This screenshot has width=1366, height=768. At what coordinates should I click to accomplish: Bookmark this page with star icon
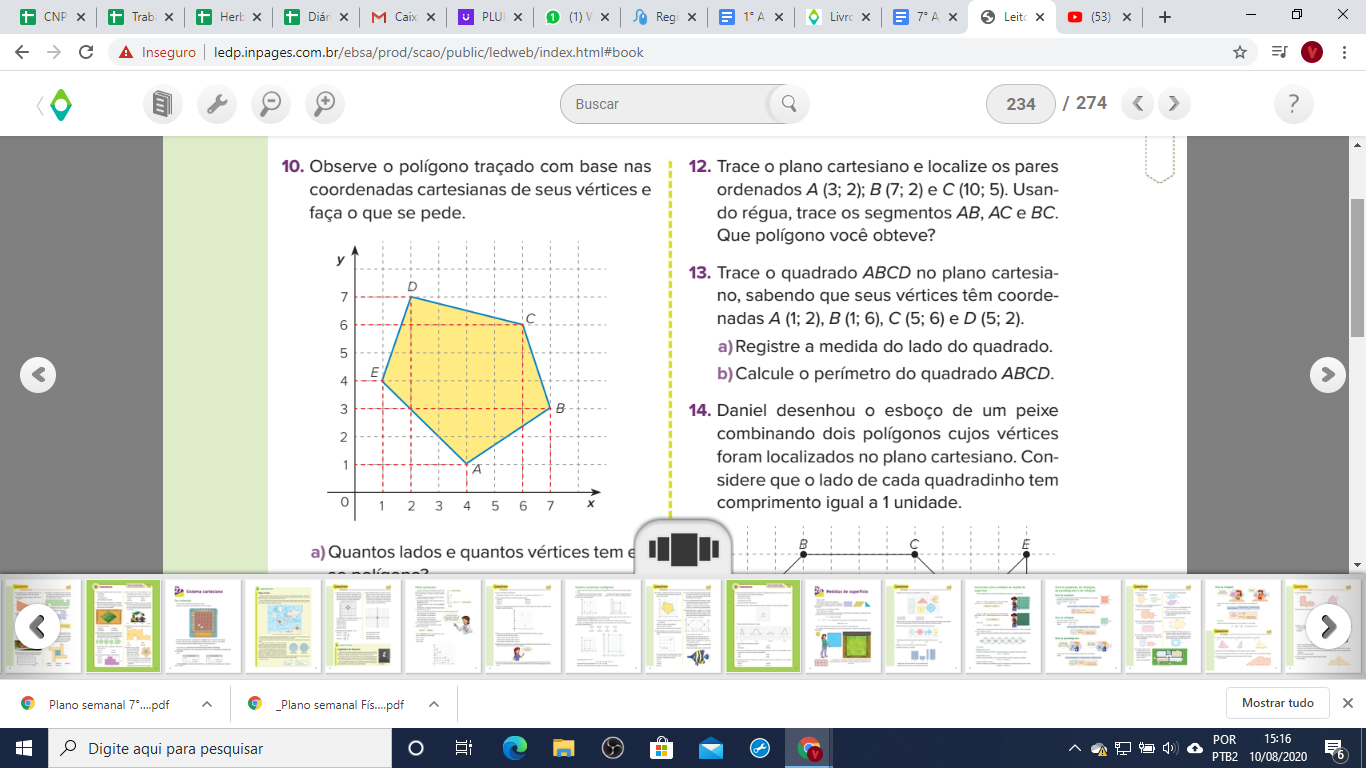[x=1240, y=52]
